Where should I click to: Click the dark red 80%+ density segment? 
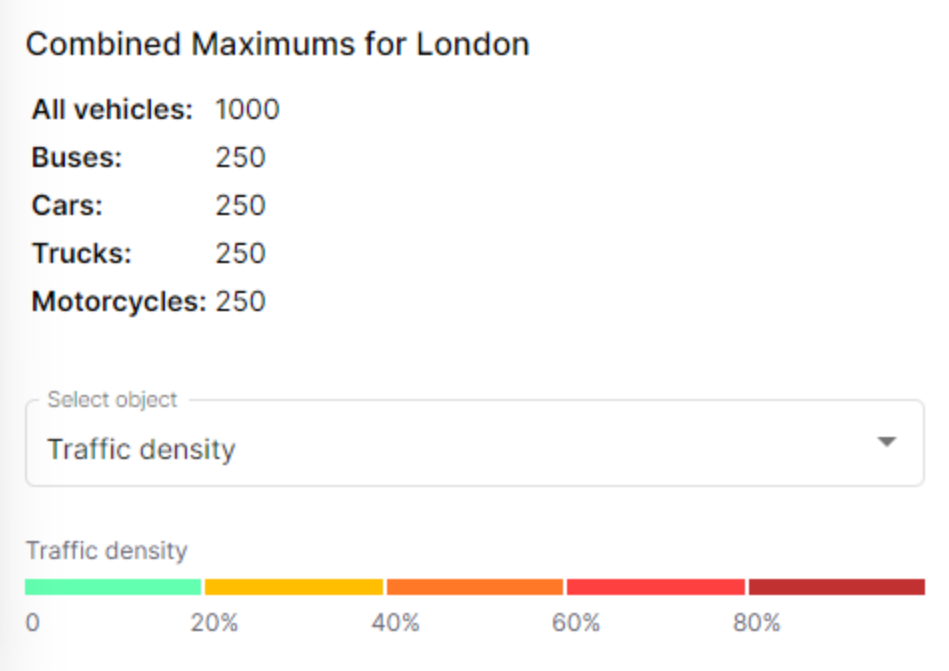pyautogui.click(x=836, y=587)
